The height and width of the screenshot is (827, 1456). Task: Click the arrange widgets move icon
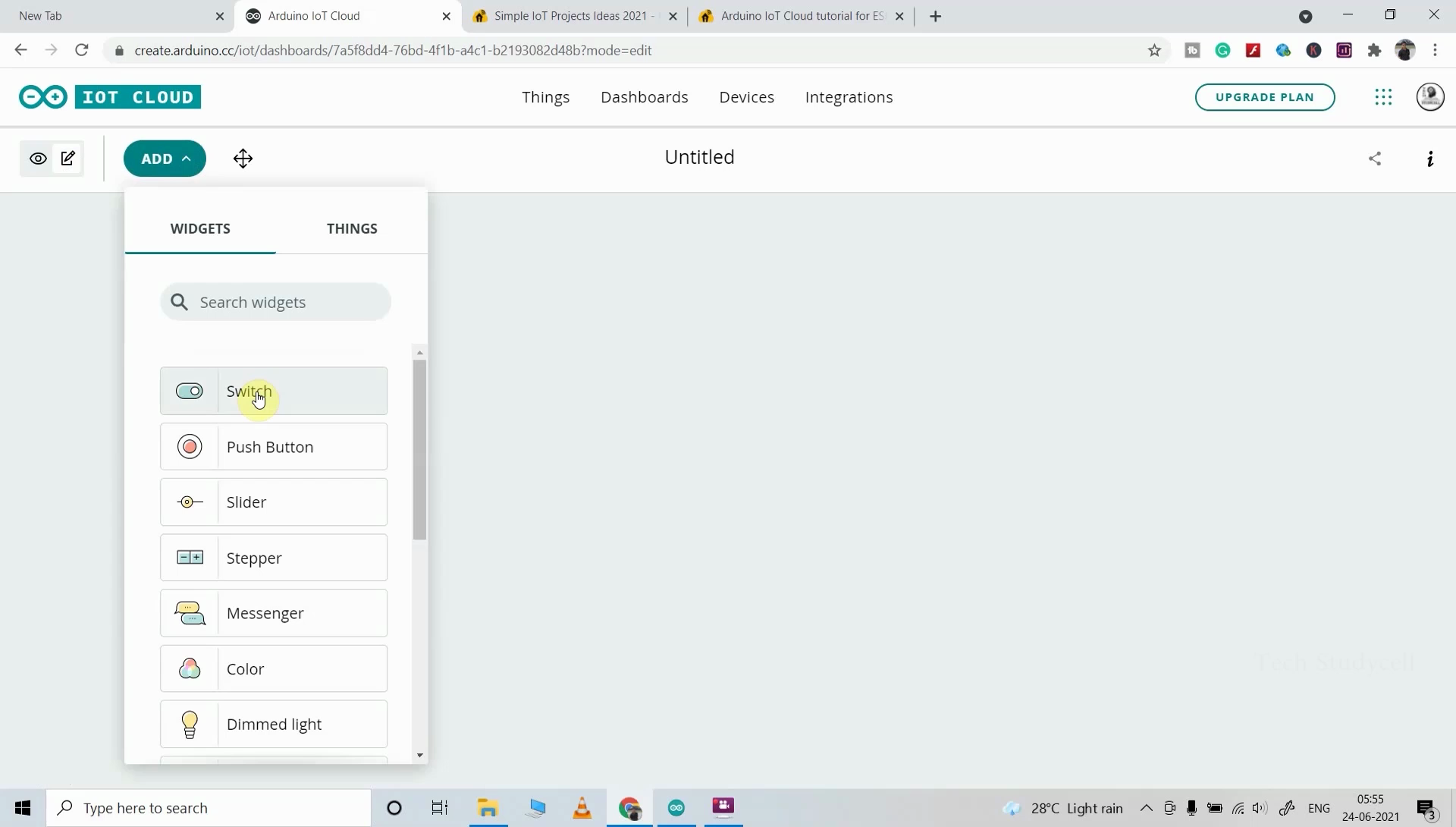[x=243, y=159]
